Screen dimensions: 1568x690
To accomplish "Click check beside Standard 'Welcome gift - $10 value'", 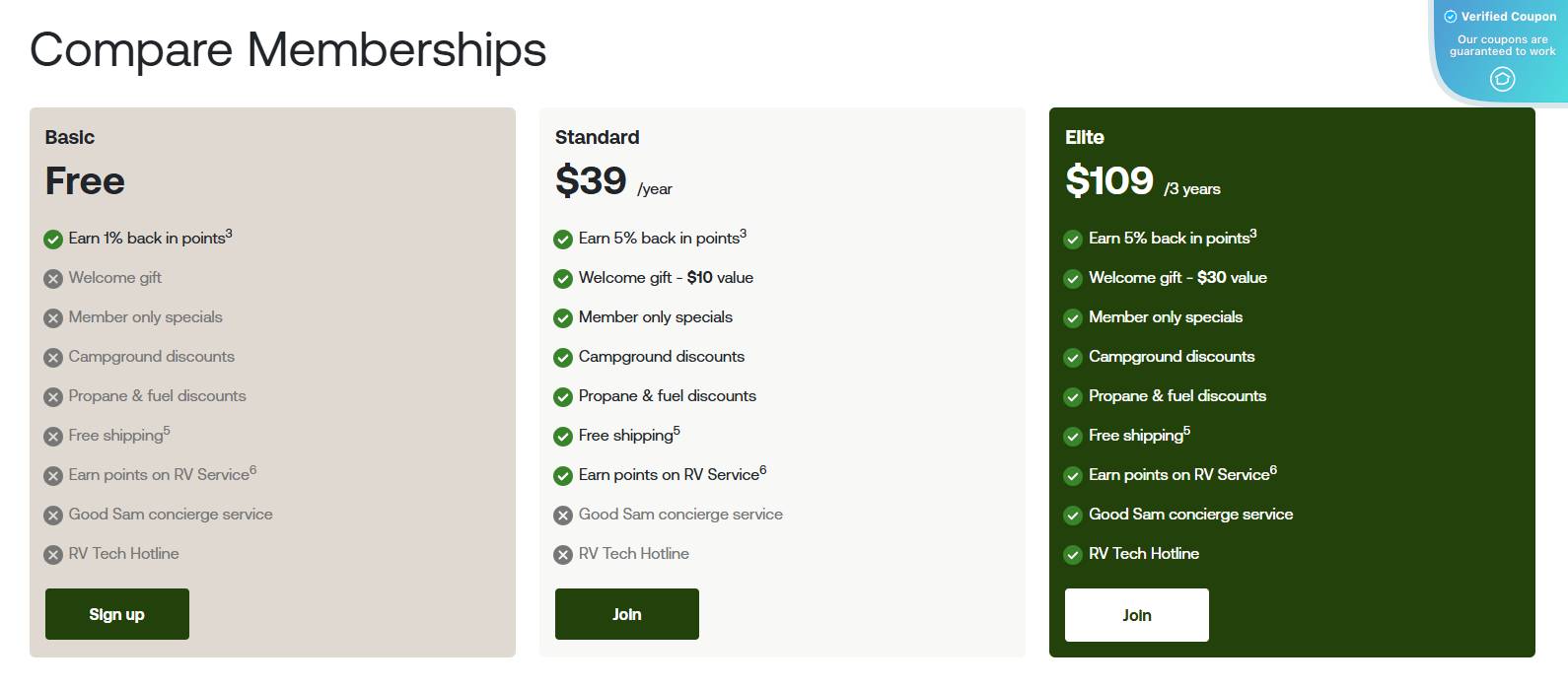I will click(563, 279).
